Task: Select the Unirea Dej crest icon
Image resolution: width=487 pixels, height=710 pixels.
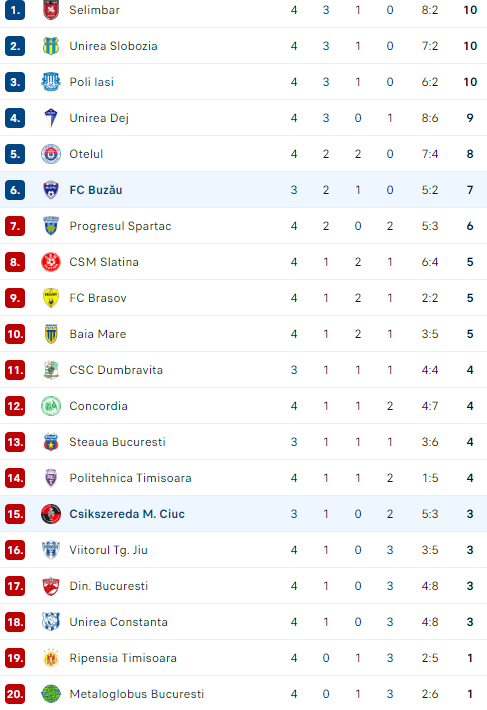Action: coord(51,118)
